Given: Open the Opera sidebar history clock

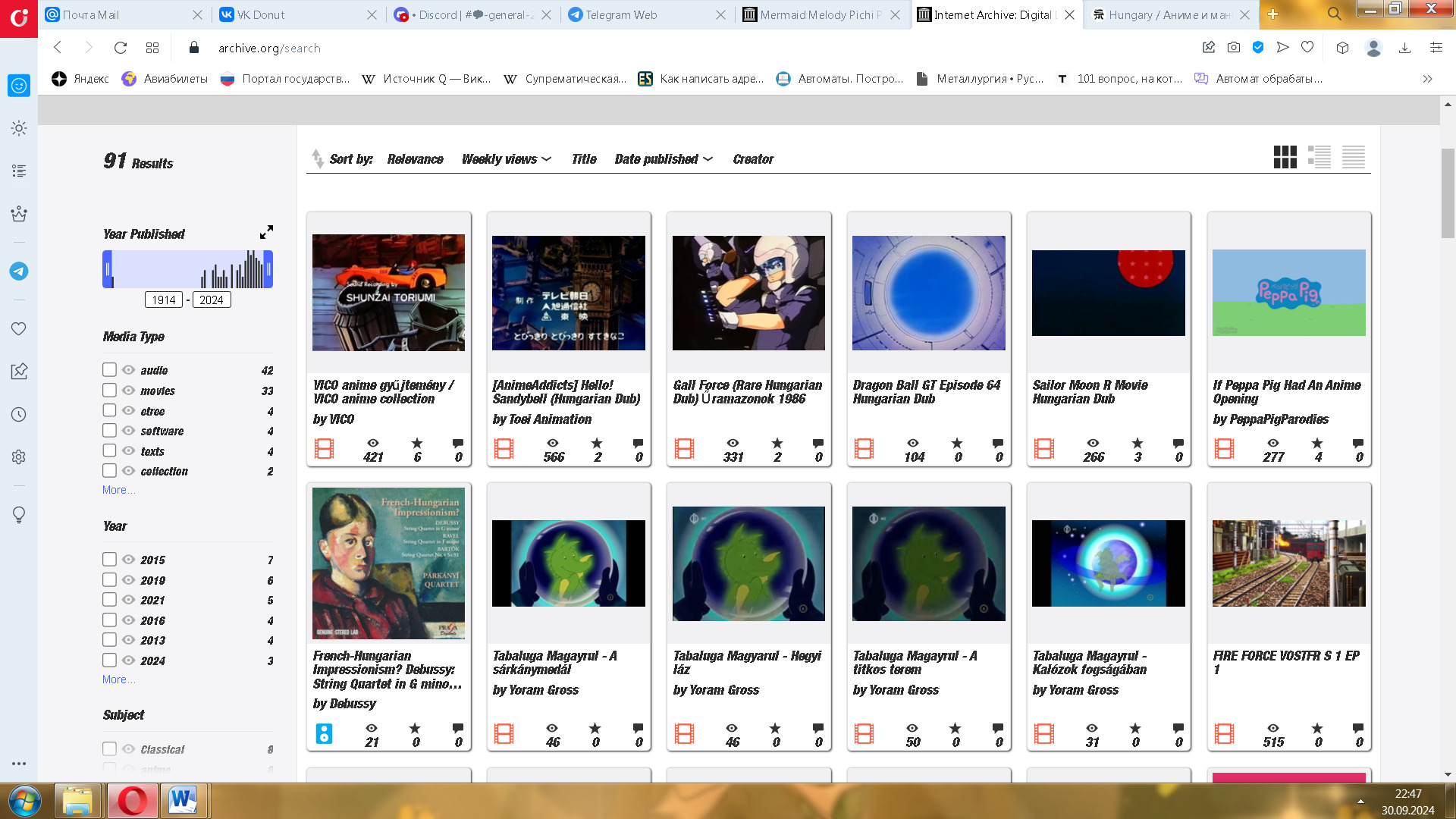Looking at the screenshot, I should pyautogui.click(x=19, y=415).
